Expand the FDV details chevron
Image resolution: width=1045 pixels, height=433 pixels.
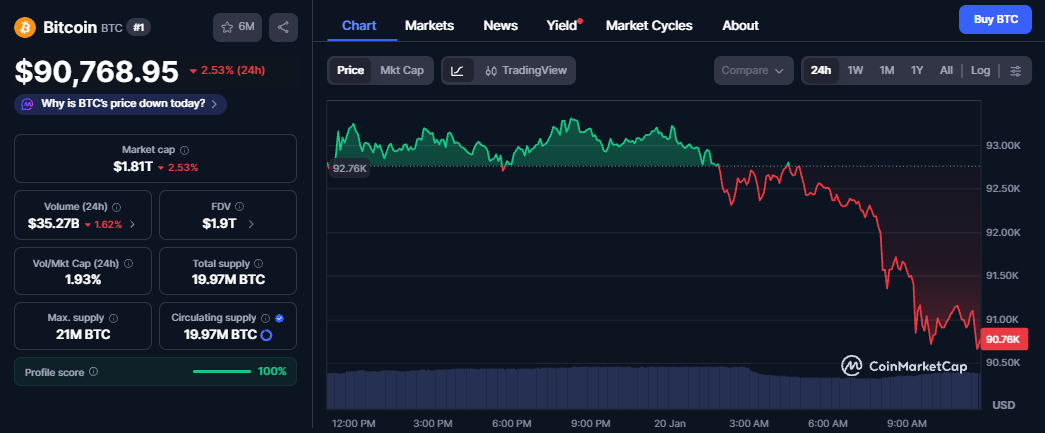[251, 224]
